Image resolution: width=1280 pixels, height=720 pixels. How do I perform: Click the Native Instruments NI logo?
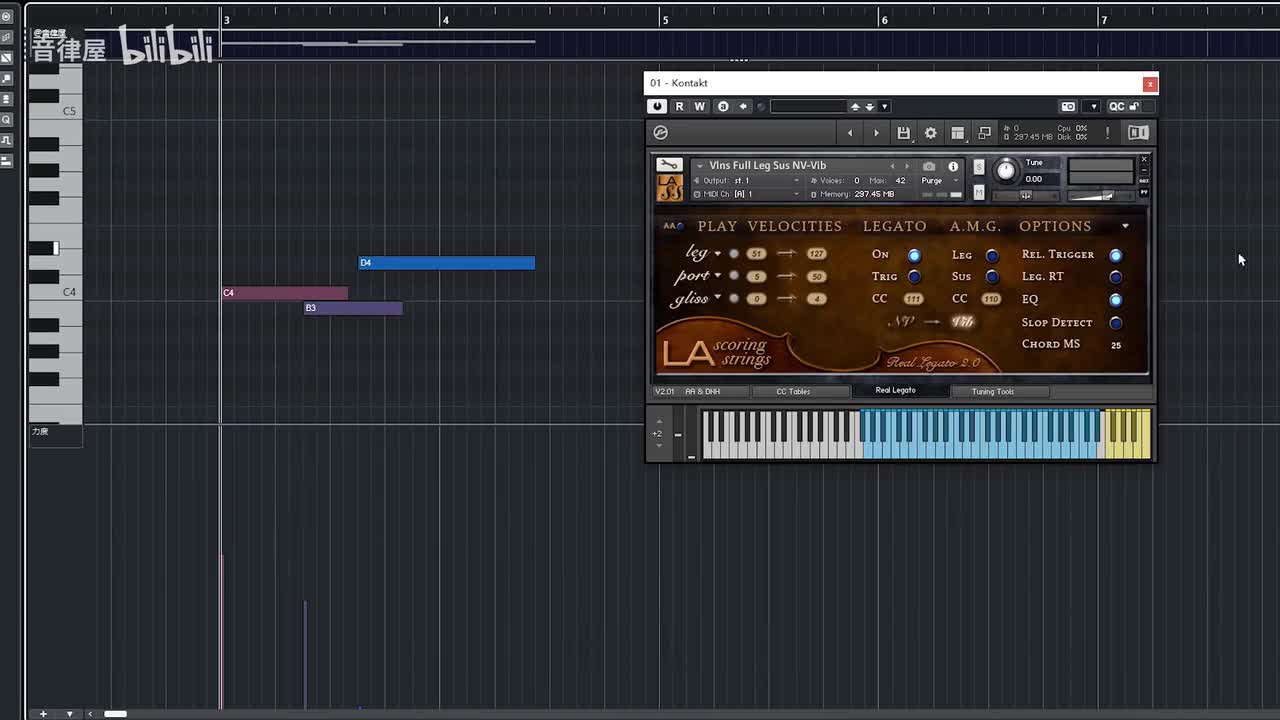[1138, 133]
